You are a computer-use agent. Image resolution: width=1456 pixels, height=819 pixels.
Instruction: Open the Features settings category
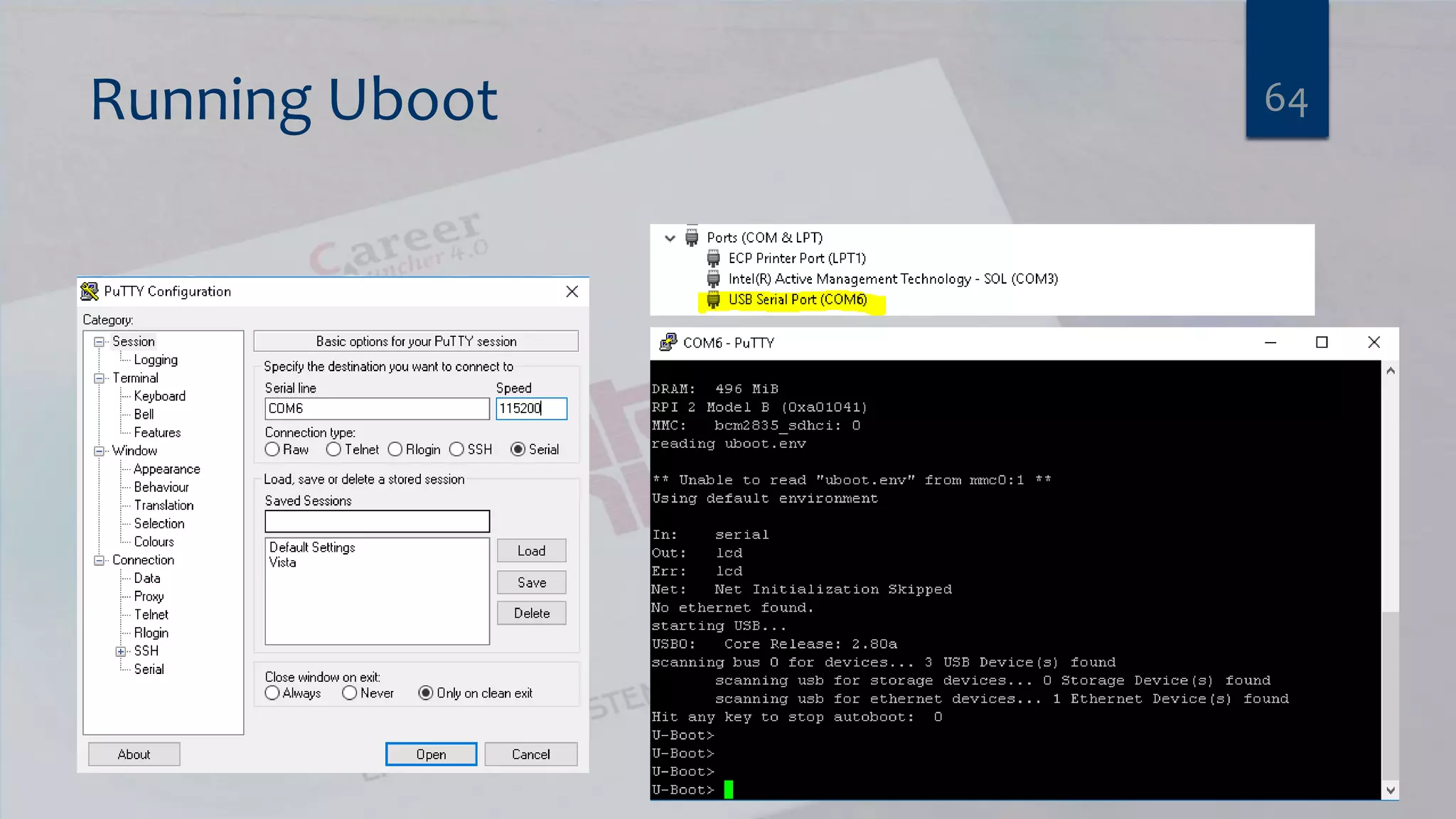click(157, 433)
